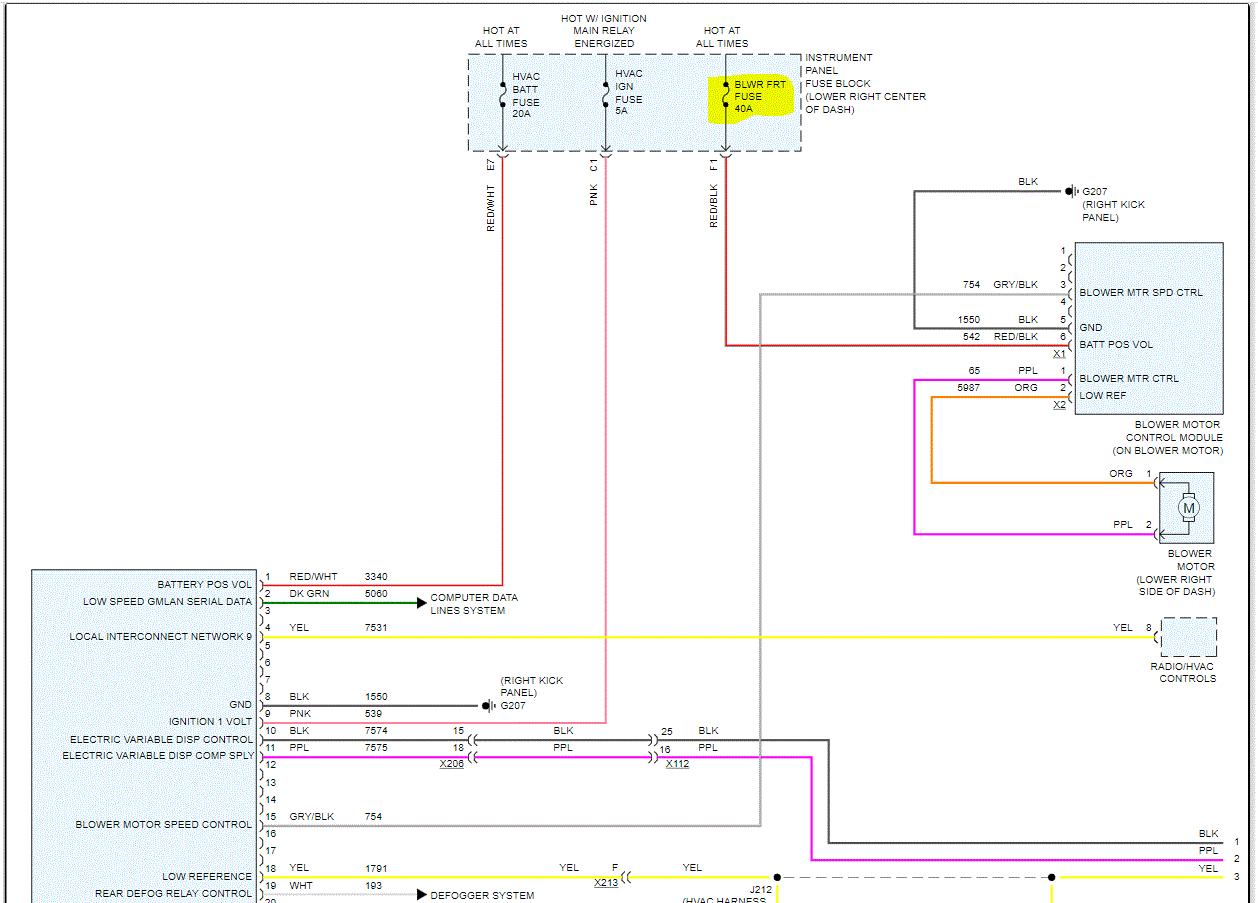
Task: Click the X1 connector label on blower module
Action: pos(1059,354)
